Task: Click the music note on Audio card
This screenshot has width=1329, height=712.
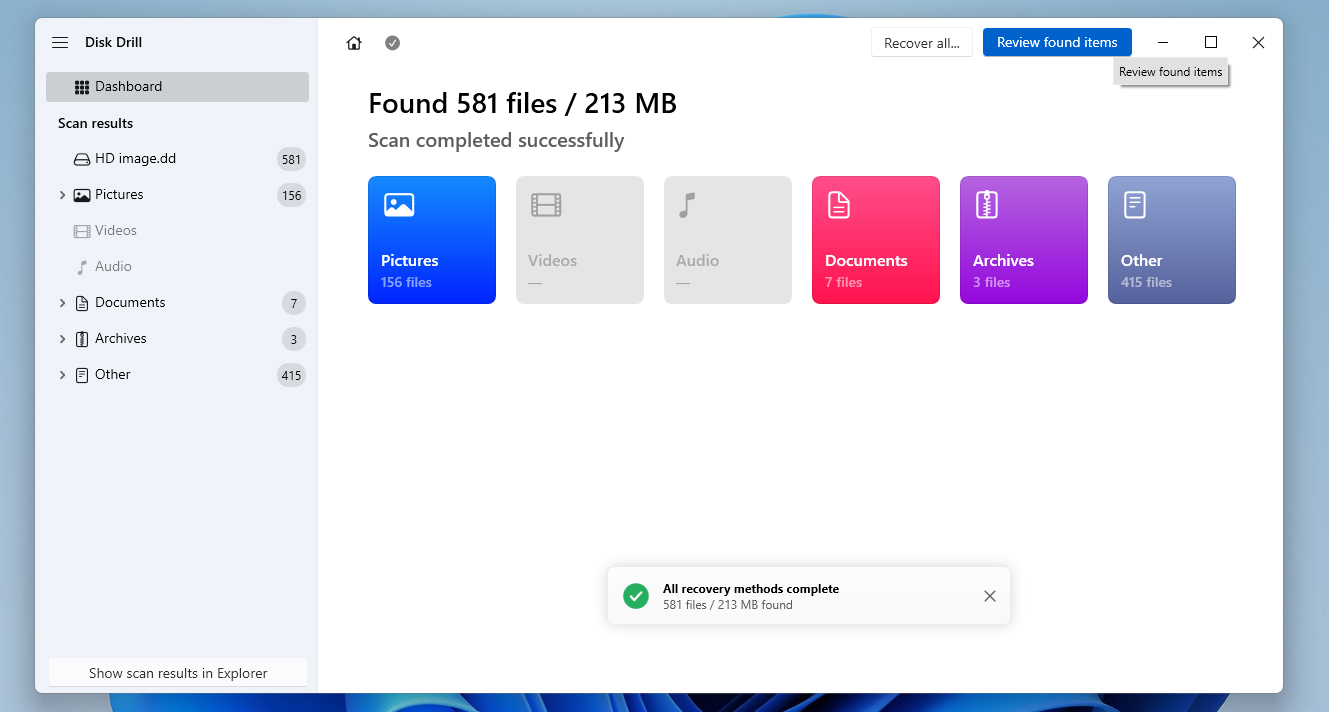Action: click(x=687, y=205)
